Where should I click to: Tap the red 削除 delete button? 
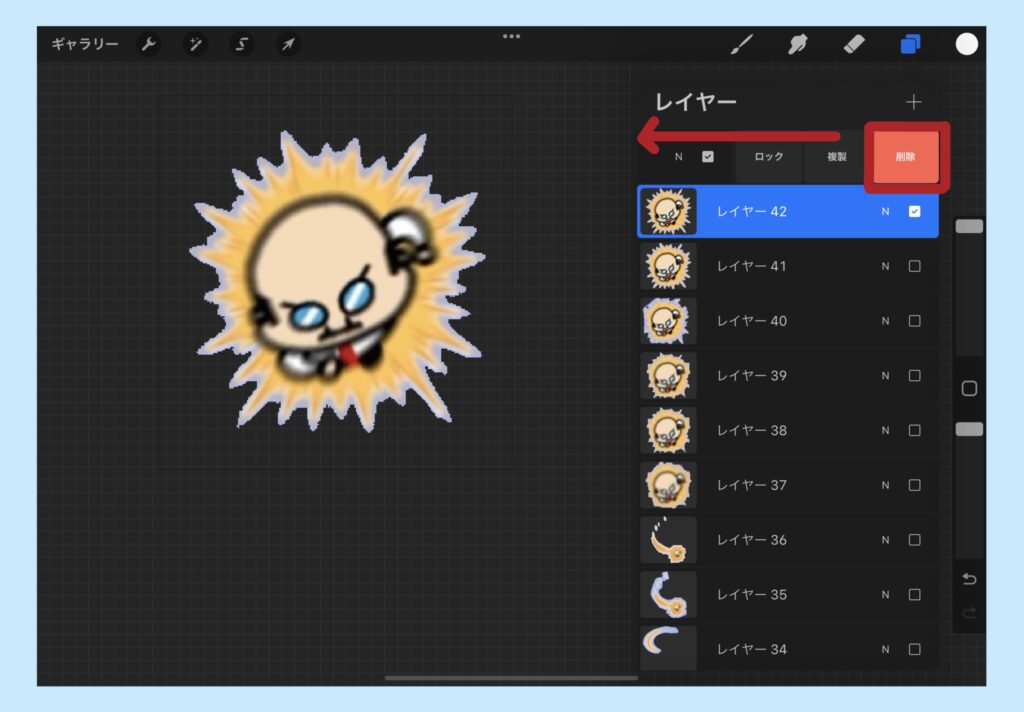905,157
